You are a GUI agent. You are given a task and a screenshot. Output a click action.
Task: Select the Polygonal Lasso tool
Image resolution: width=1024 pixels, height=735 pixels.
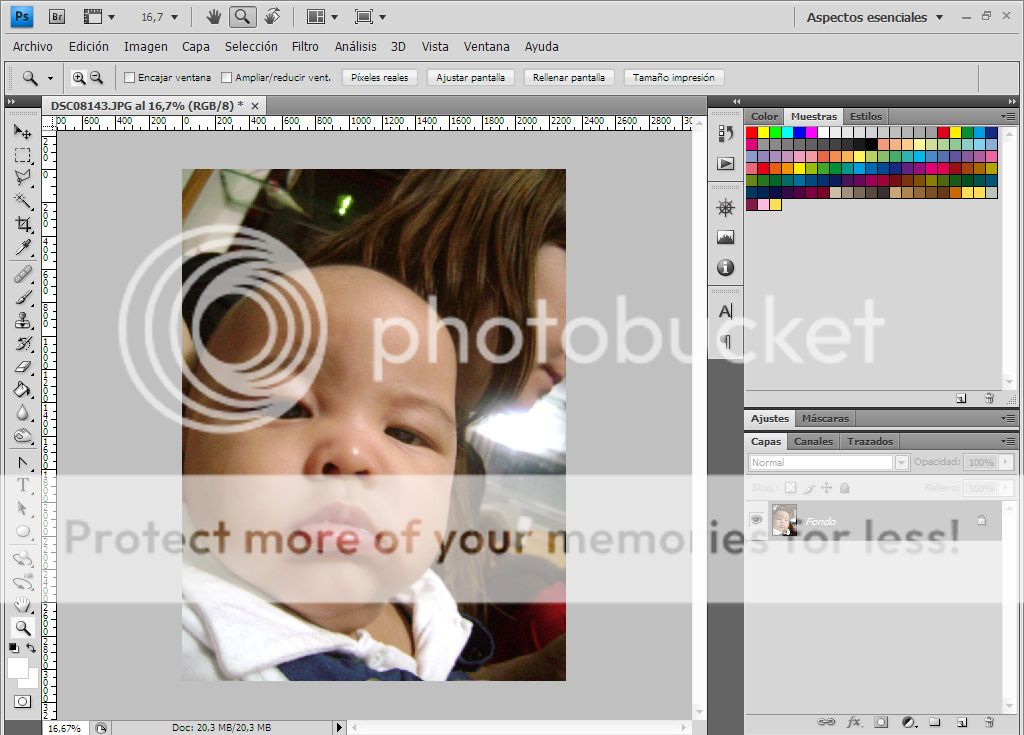click(22, 178)
